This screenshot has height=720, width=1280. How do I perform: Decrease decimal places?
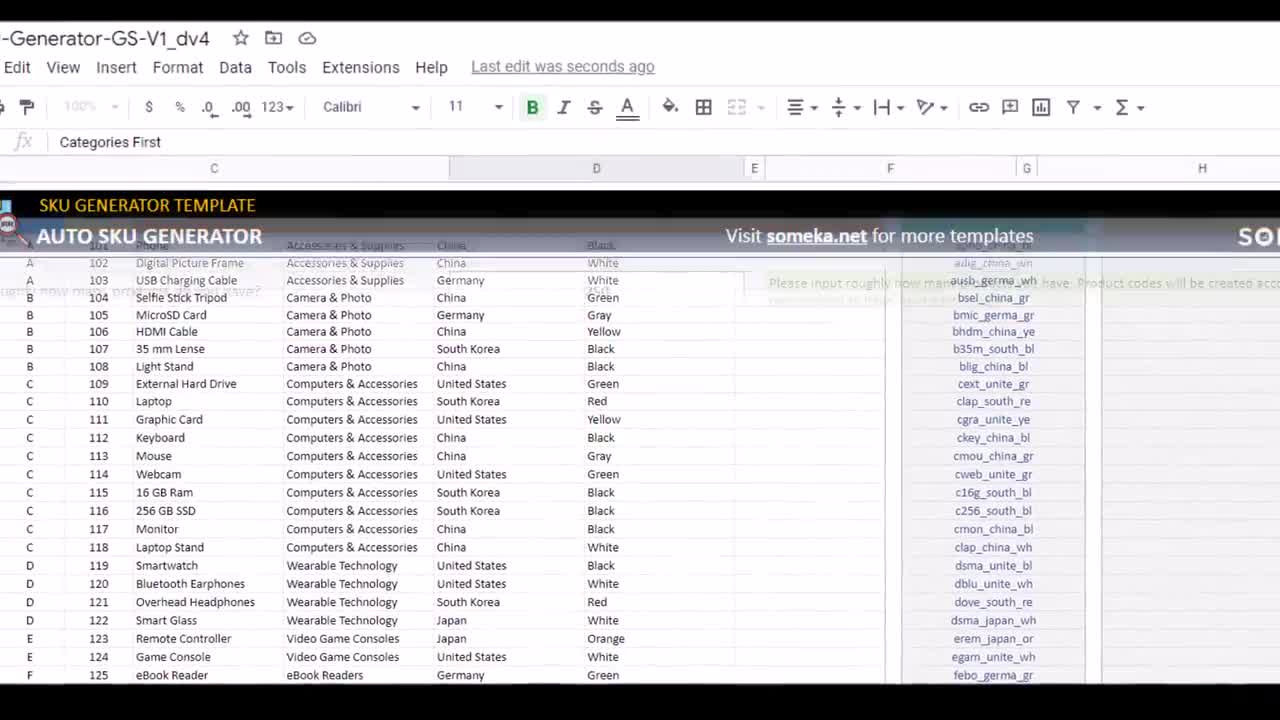pos(208,107)
